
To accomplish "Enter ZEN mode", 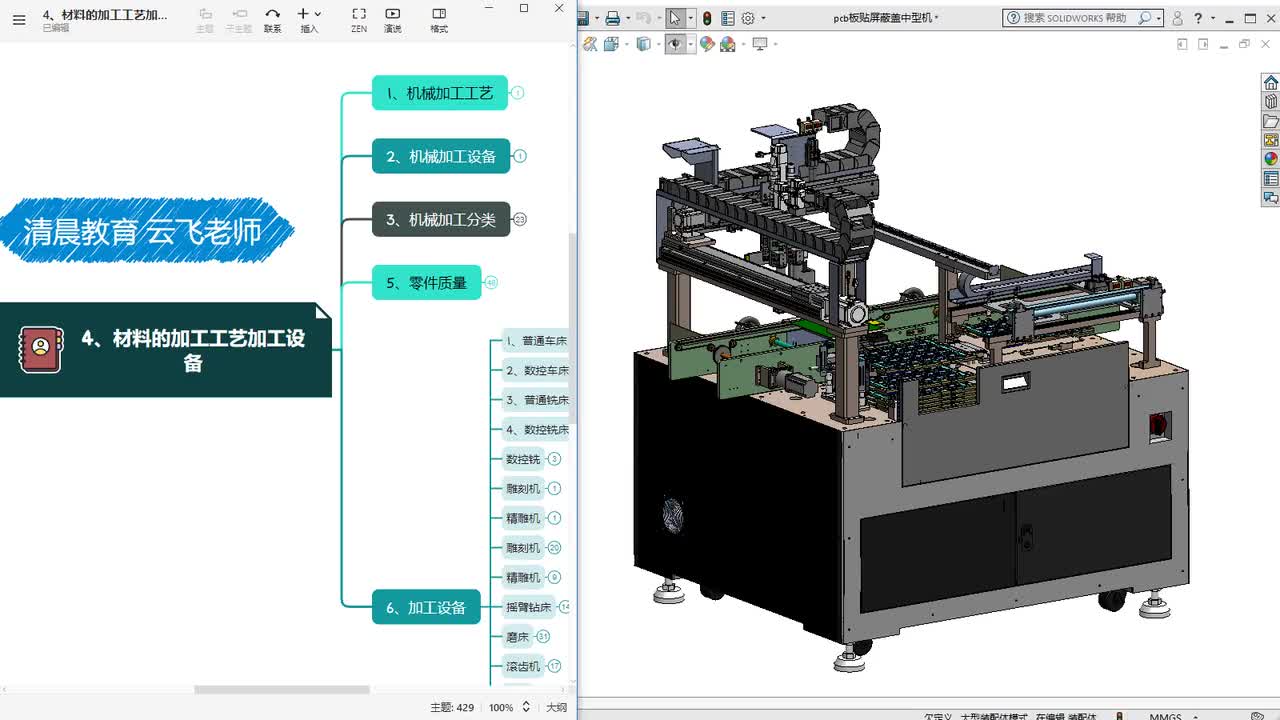I will (x=359, y=19).
